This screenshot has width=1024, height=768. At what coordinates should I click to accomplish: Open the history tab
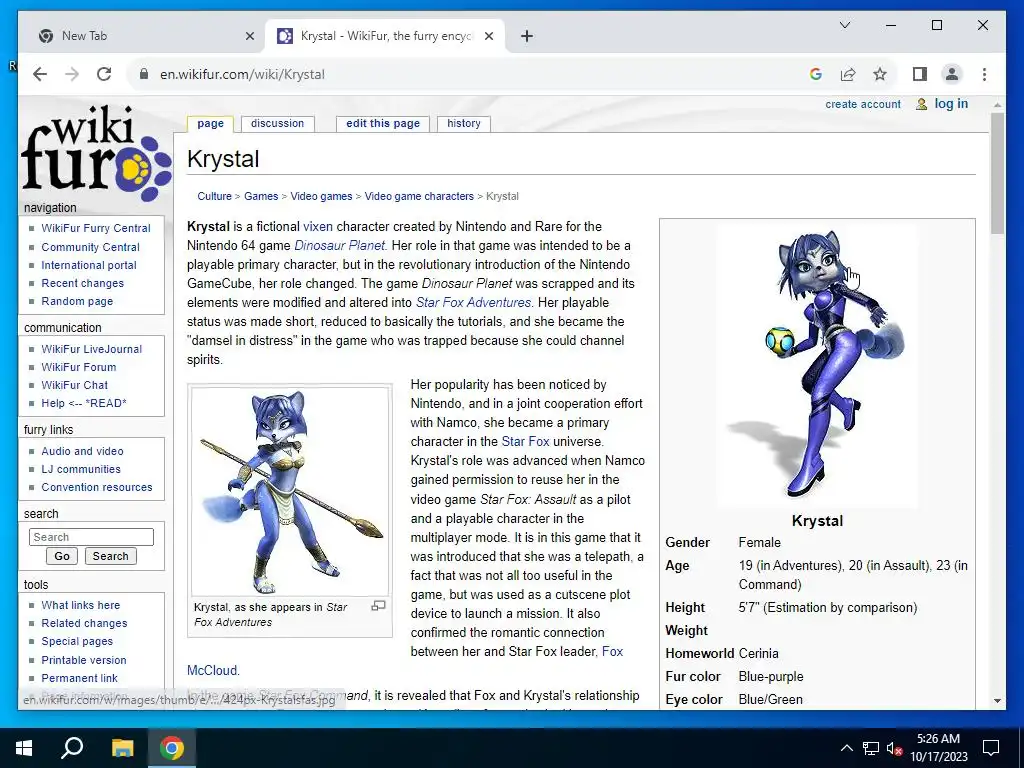(x=464, y=123)
